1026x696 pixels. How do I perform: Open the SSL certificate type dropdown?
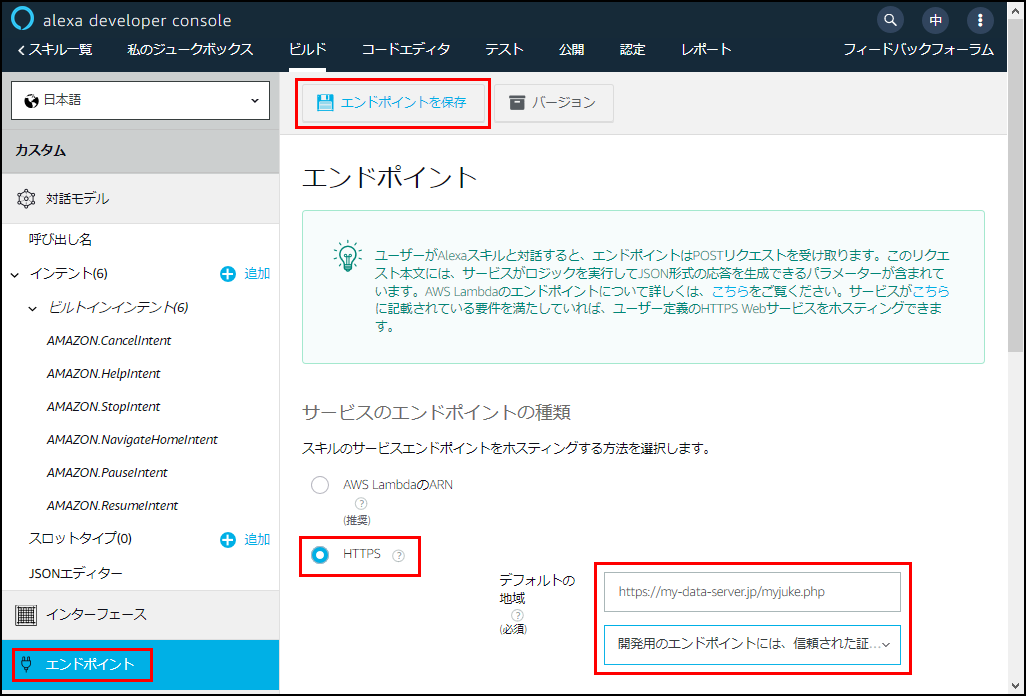pos(752,644)
